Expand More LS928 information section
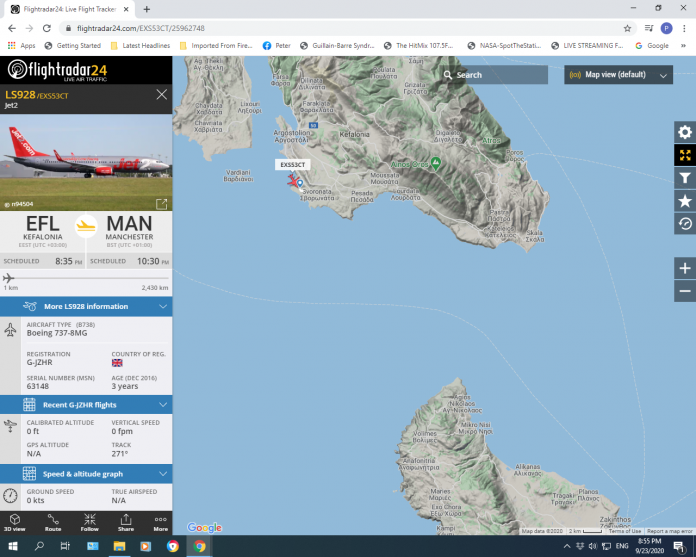 (86, 307)
